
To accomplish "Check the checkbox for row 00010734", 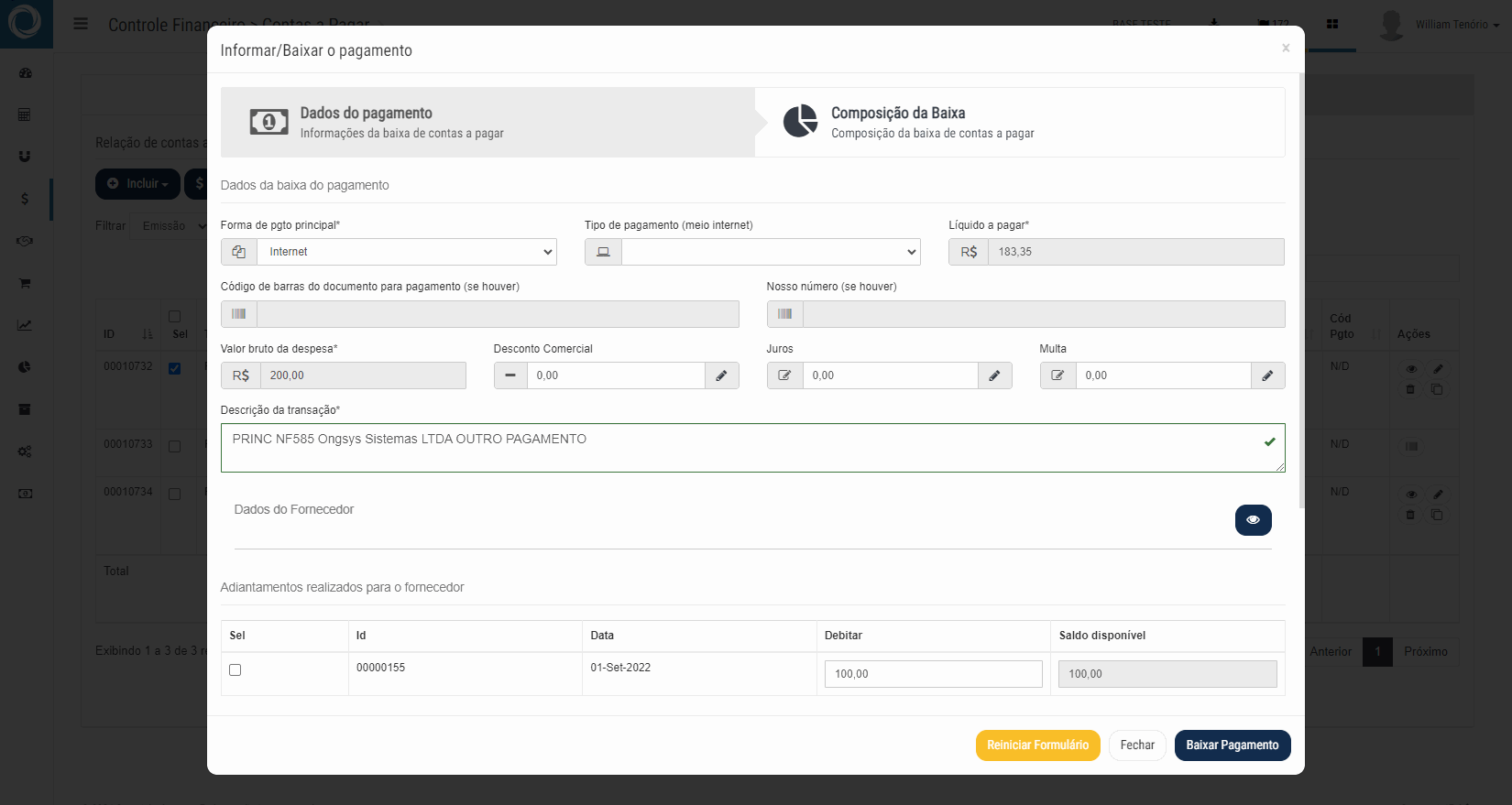I will coord(174,494).
